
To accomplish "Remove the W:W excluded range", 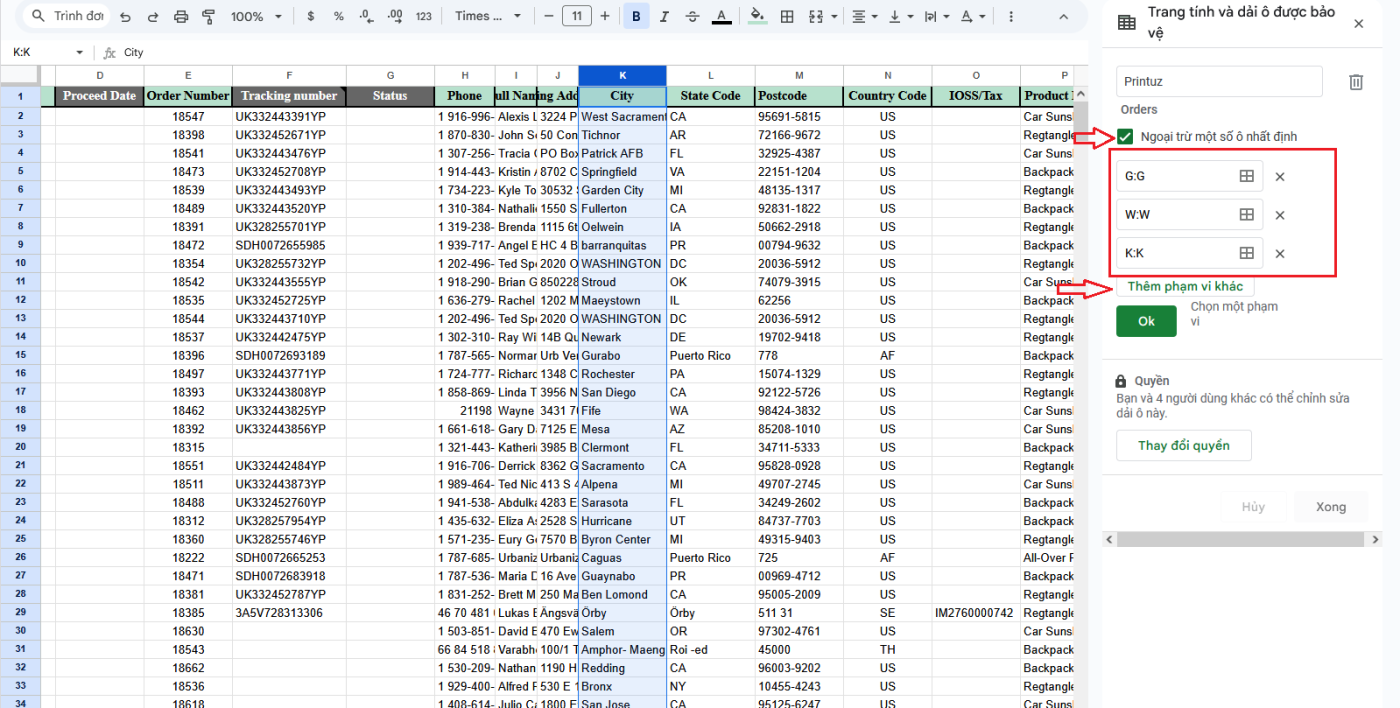I will [1280, 215].
